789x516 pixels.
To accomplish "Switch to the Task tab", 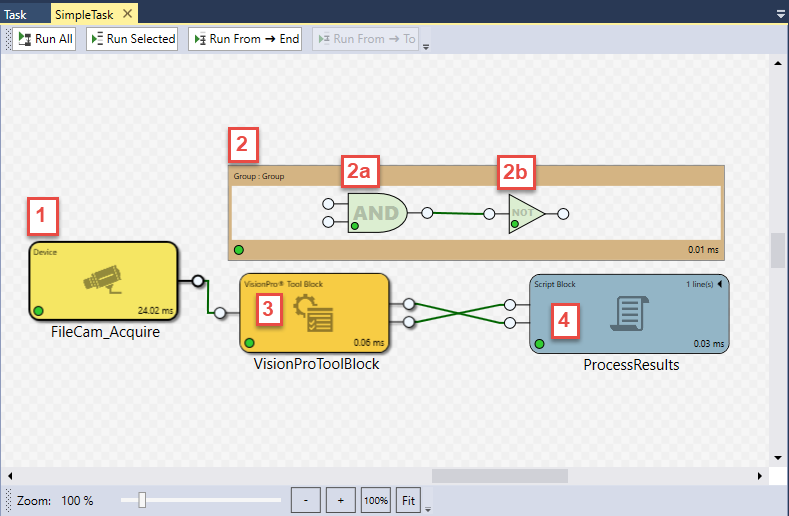I will tap(16, 14).
